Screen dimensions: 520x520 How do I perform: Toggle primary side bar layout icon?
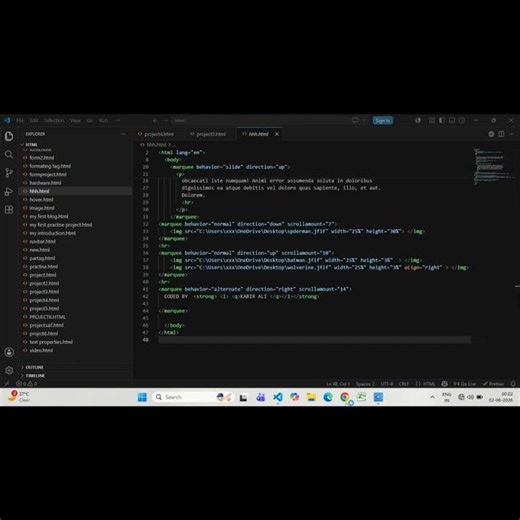click(x=442, y=120)
